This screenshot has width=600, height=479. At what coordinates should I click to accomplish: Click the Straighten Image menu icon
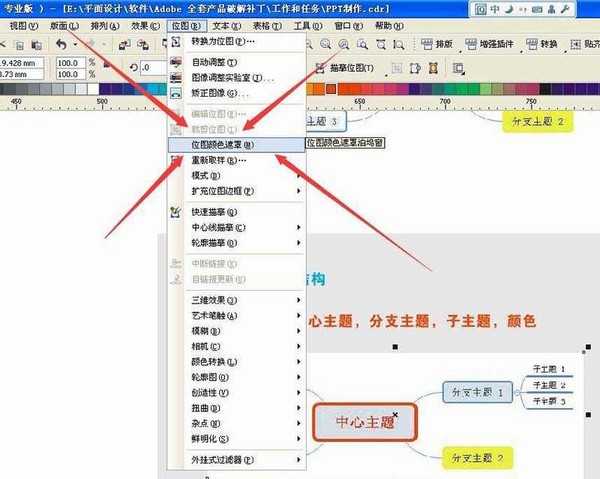coord(176,93)
